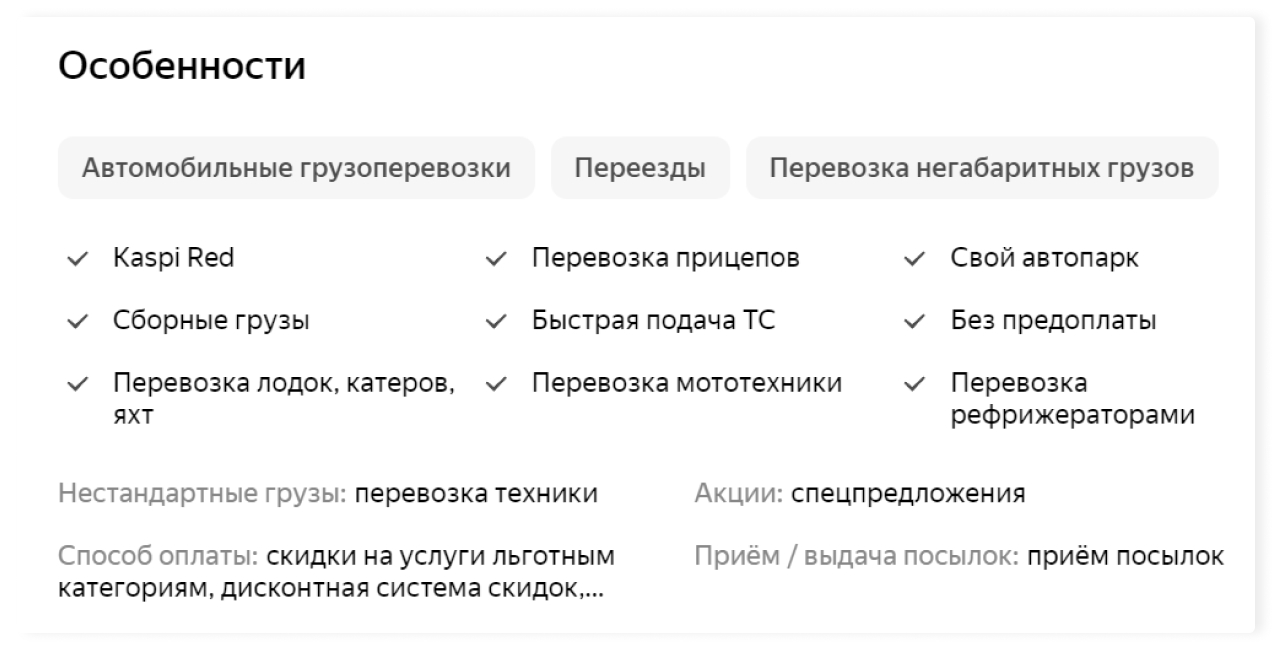The width and height of the screenshot is (1272, 650).
Task: Click the Свой автопарк feature text
Action: coord(1044,259)
